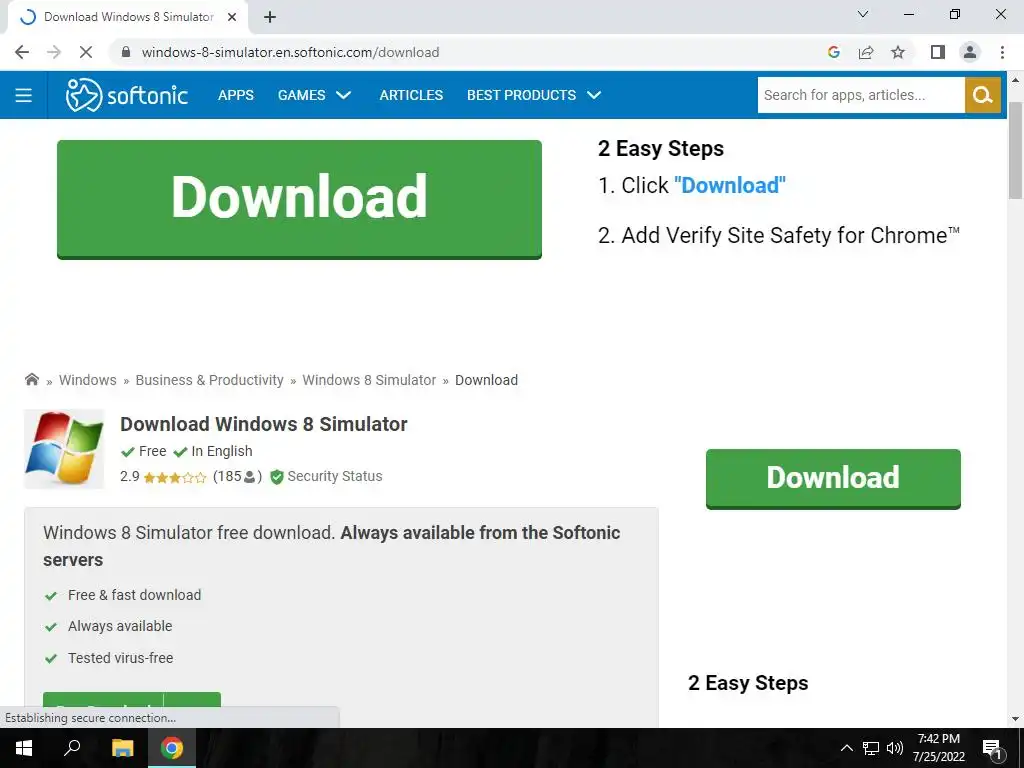
Task: Open a new tab with plus
Action: coord(270,17)
